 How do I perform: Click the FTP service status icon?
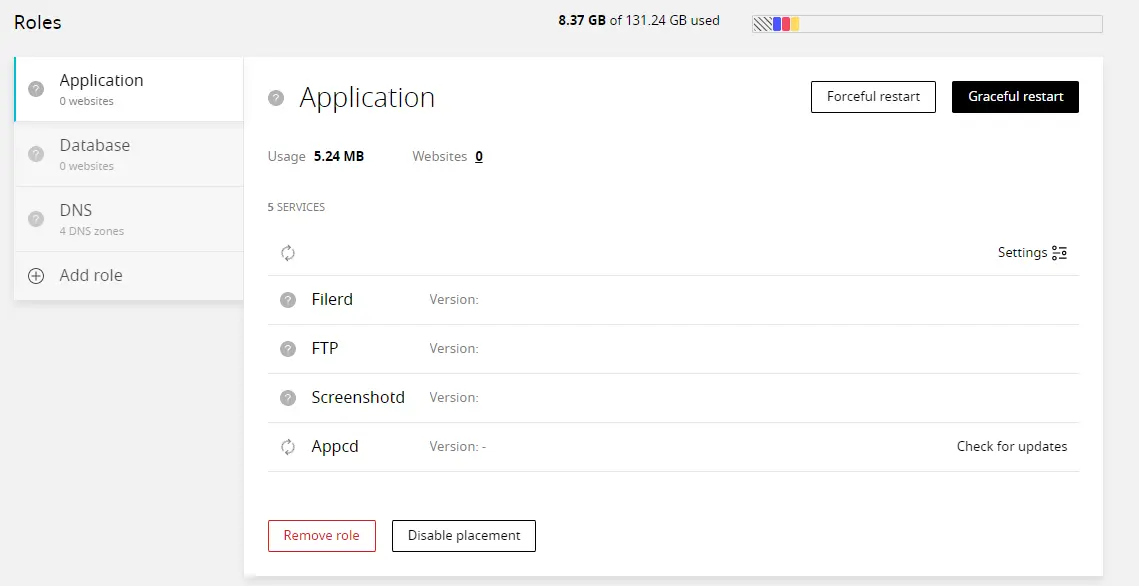click(288, 349)
